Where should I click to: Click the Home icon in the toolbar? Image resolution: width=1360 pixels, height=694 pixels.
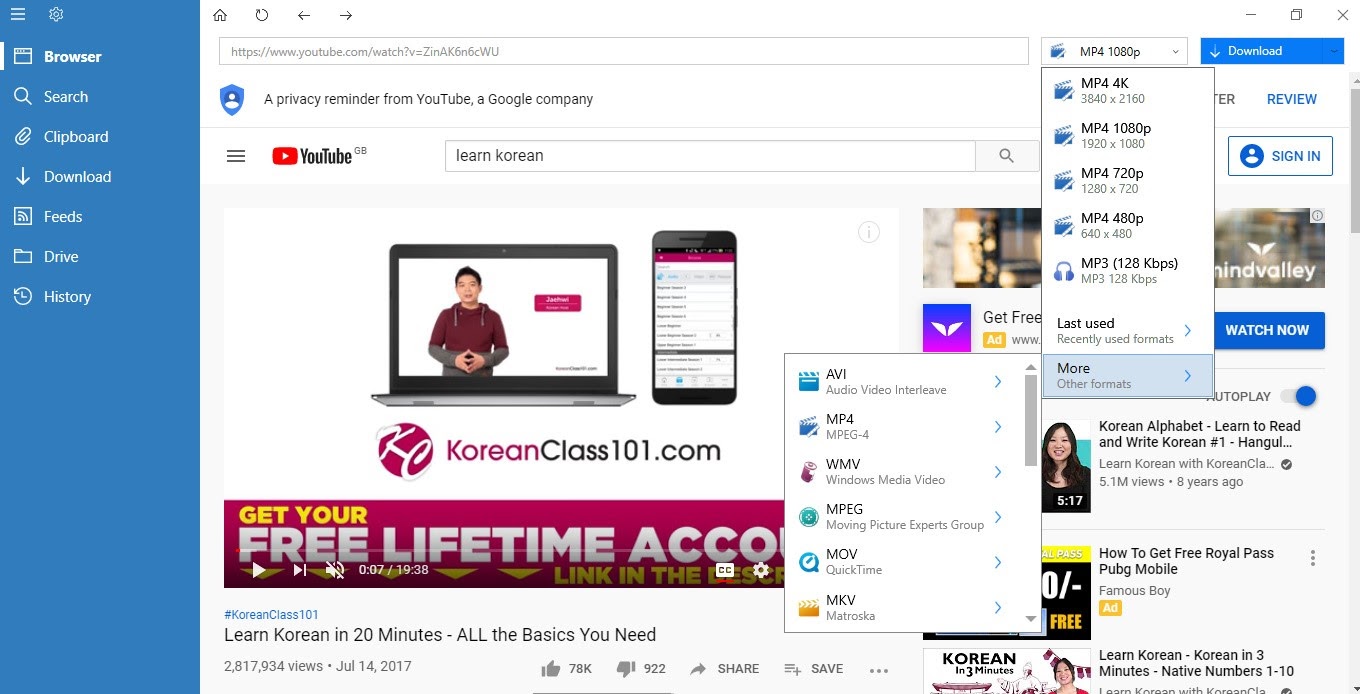click(220, 15)
